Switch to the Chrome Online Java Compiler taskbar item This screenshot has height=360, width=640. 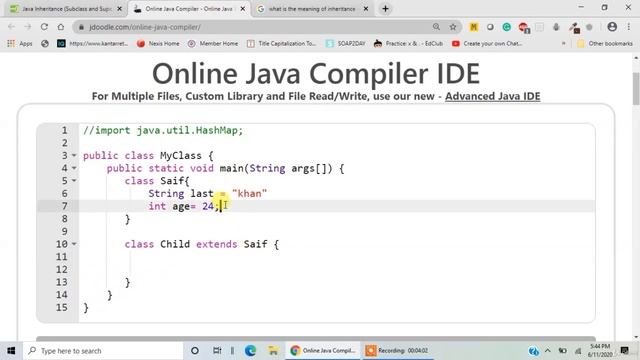click(322, 351)
